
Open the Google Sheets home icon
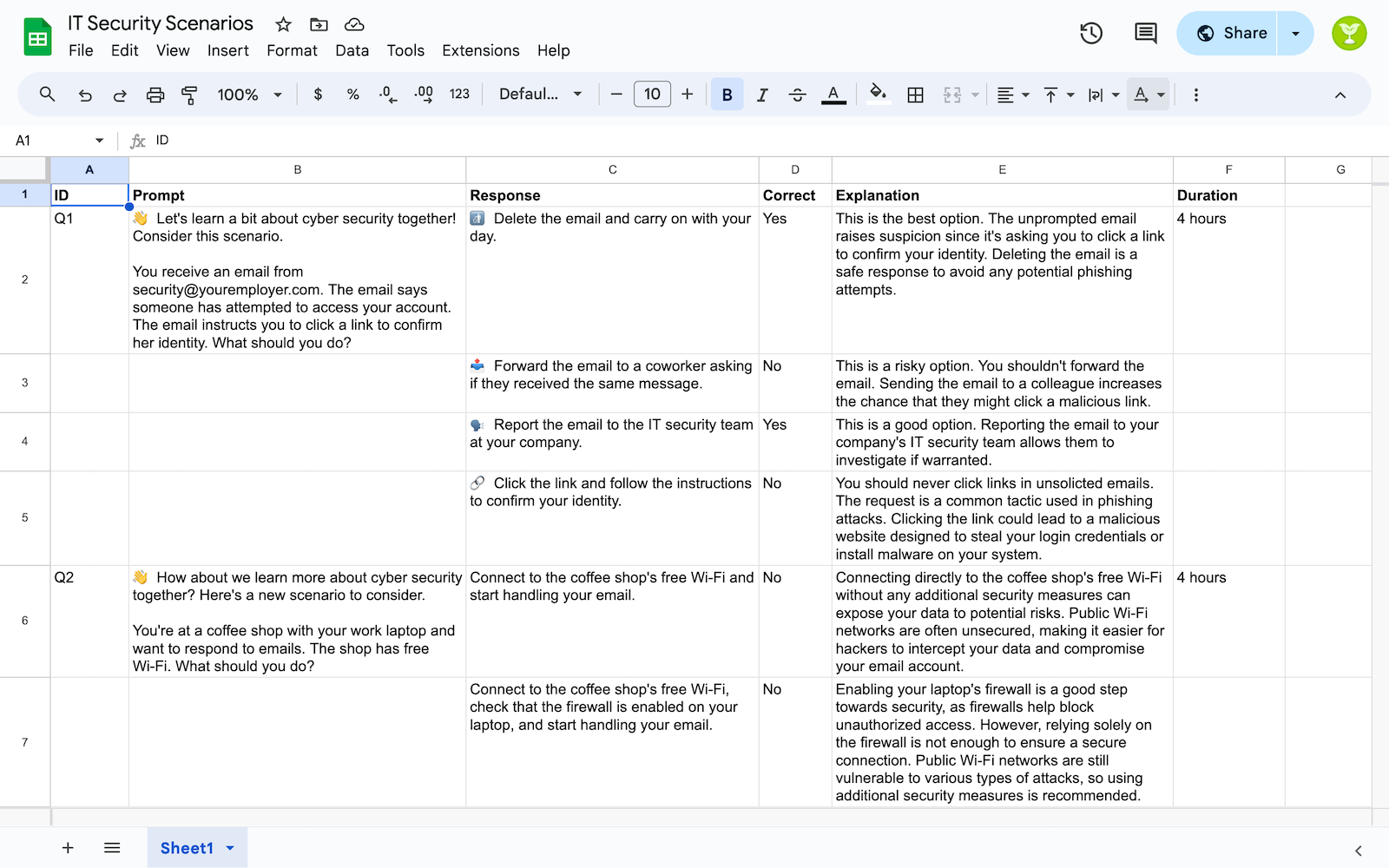pos(37,36)
